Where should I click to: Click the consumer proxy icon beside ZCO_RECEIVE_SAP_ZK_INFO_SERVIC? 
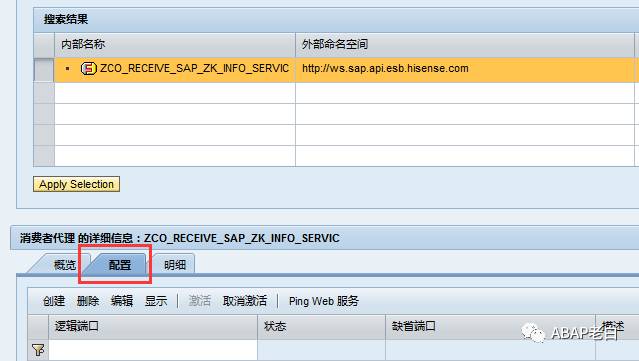(88, 68)
